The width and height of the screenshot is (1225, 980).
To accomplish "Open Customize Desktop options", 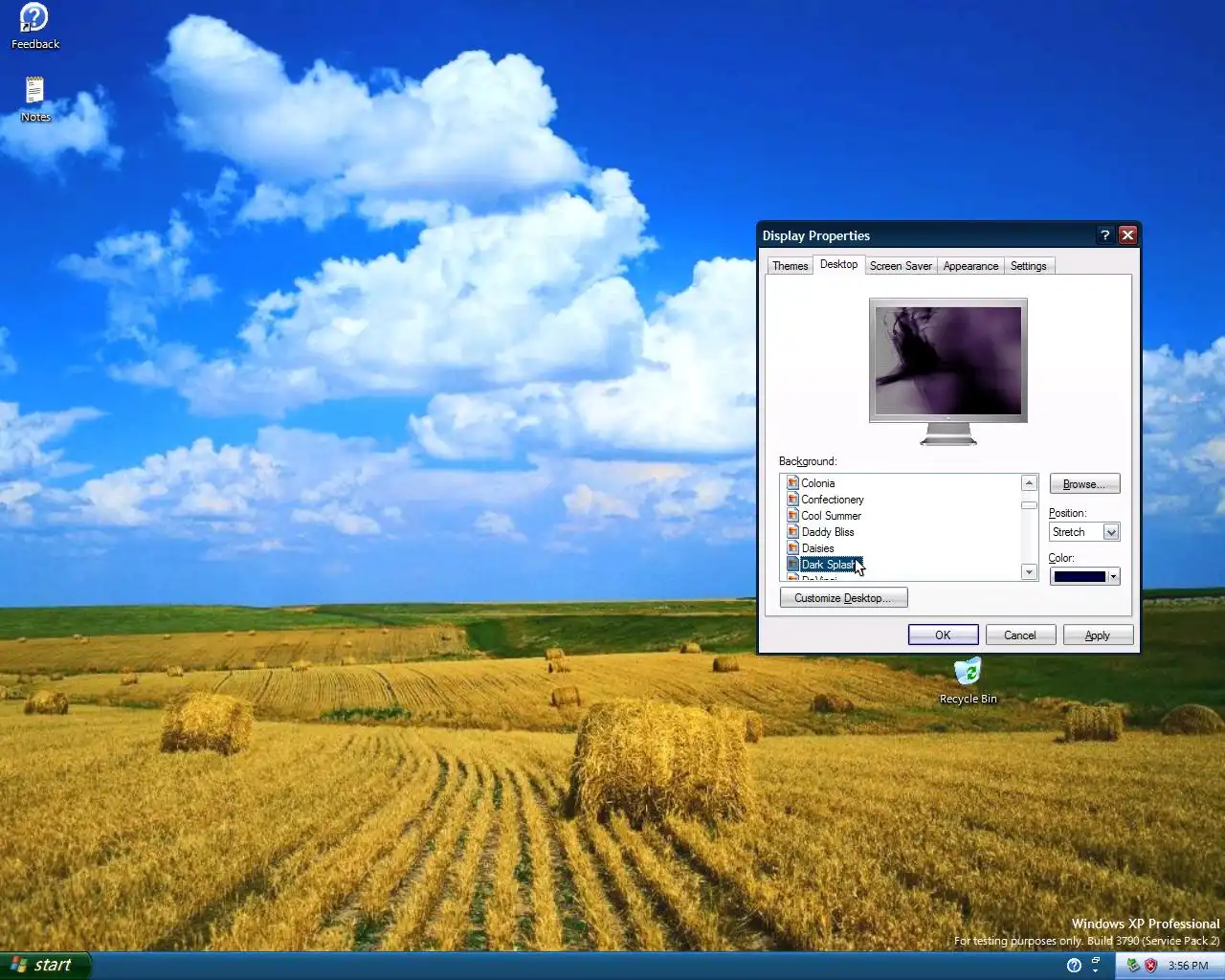I will (843, 598).
